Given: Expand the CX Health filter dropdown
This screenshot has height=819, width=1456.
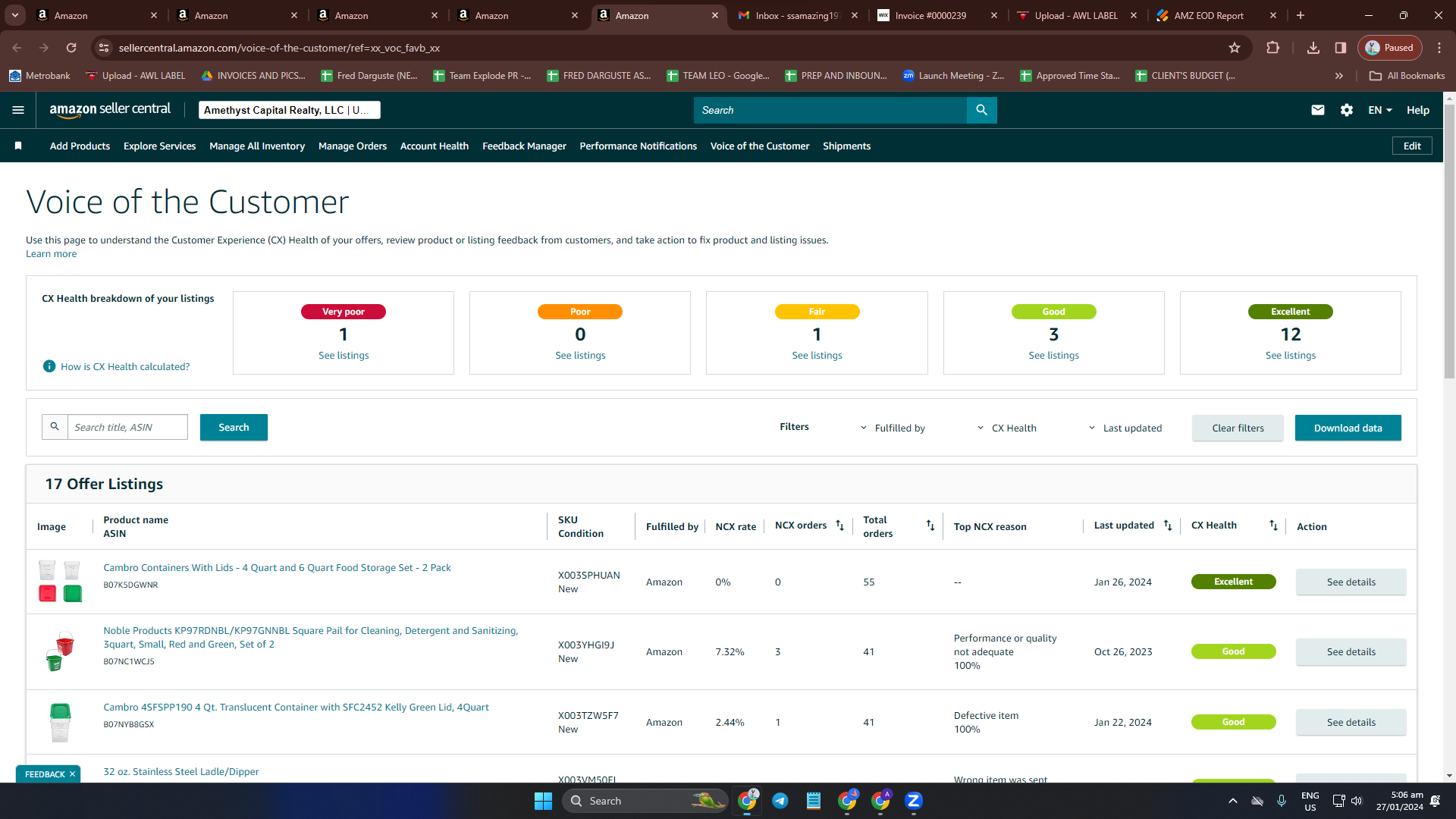Looking at the screenshot, I should (1006, 428).
